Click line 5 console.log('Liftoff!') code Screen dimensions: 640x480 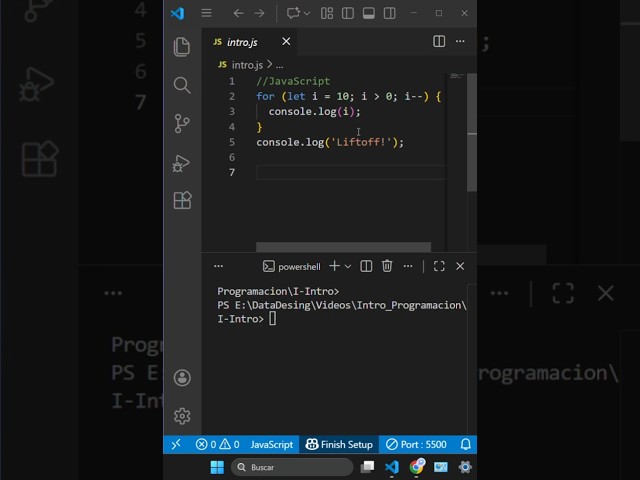tap(330, 142)
